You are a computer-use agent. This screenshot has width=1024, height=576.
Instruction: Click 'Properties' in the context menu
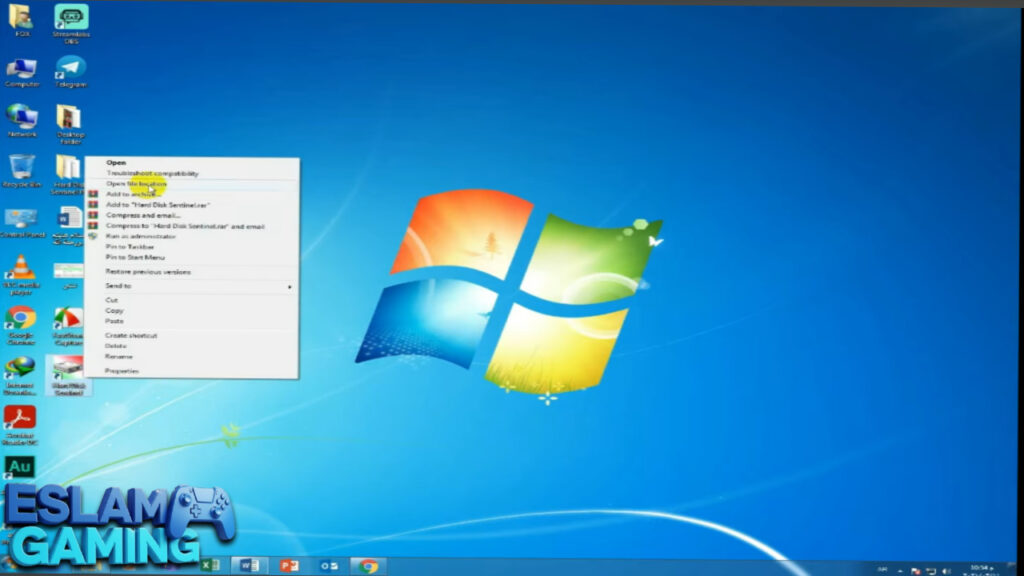tap(122, 371)
